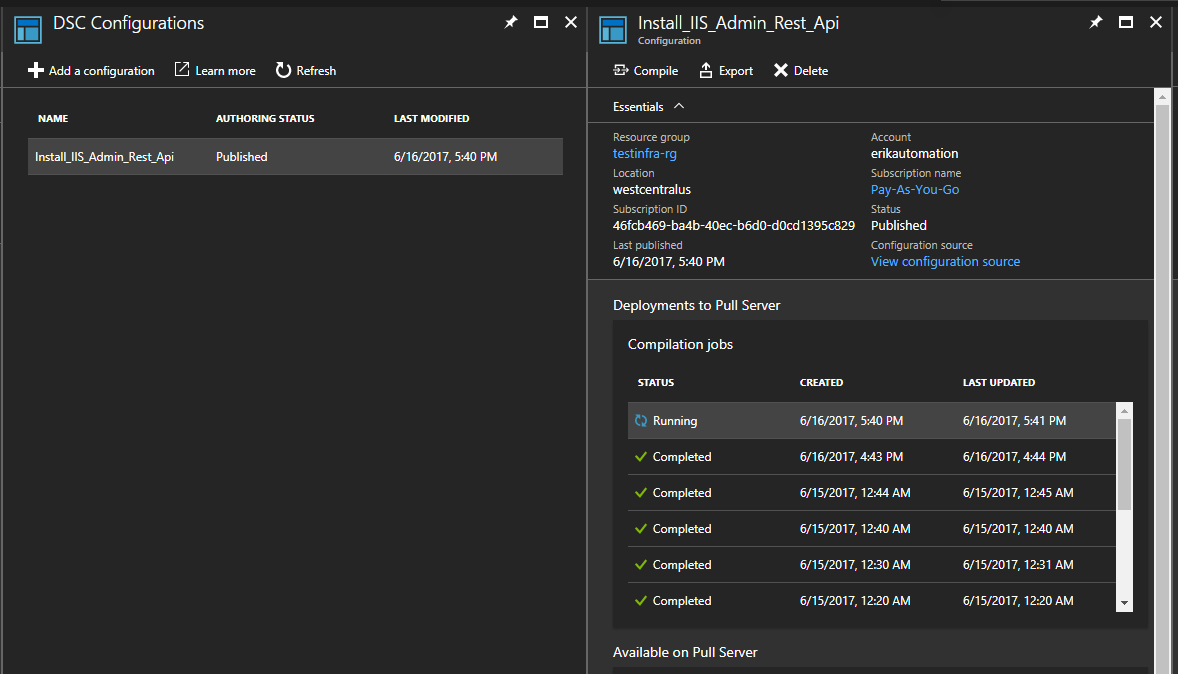Click the Add a configuration plus icon

[35, 70]
